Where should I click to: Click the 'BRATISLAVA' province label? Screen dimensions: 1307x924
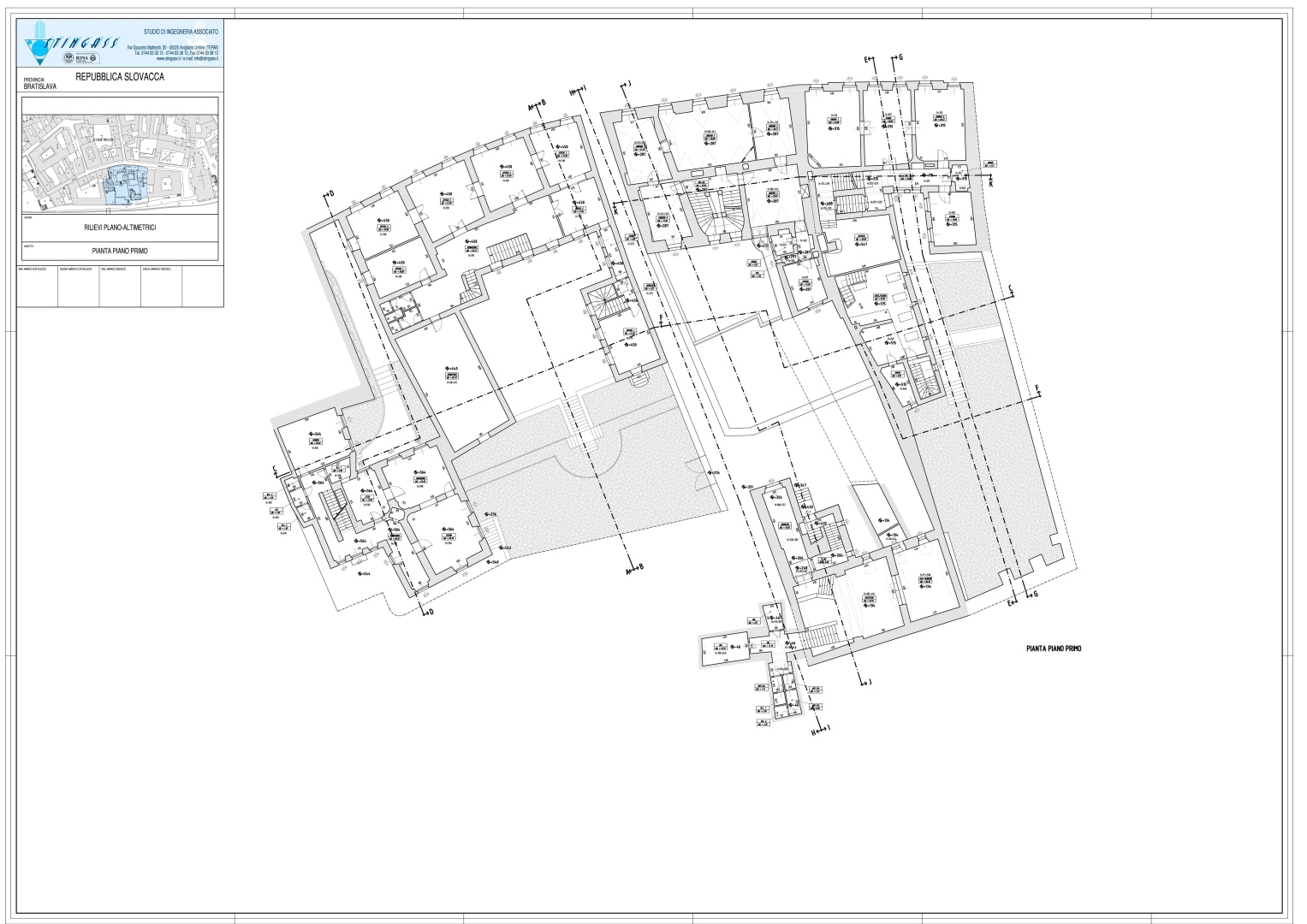coord(41,86)
